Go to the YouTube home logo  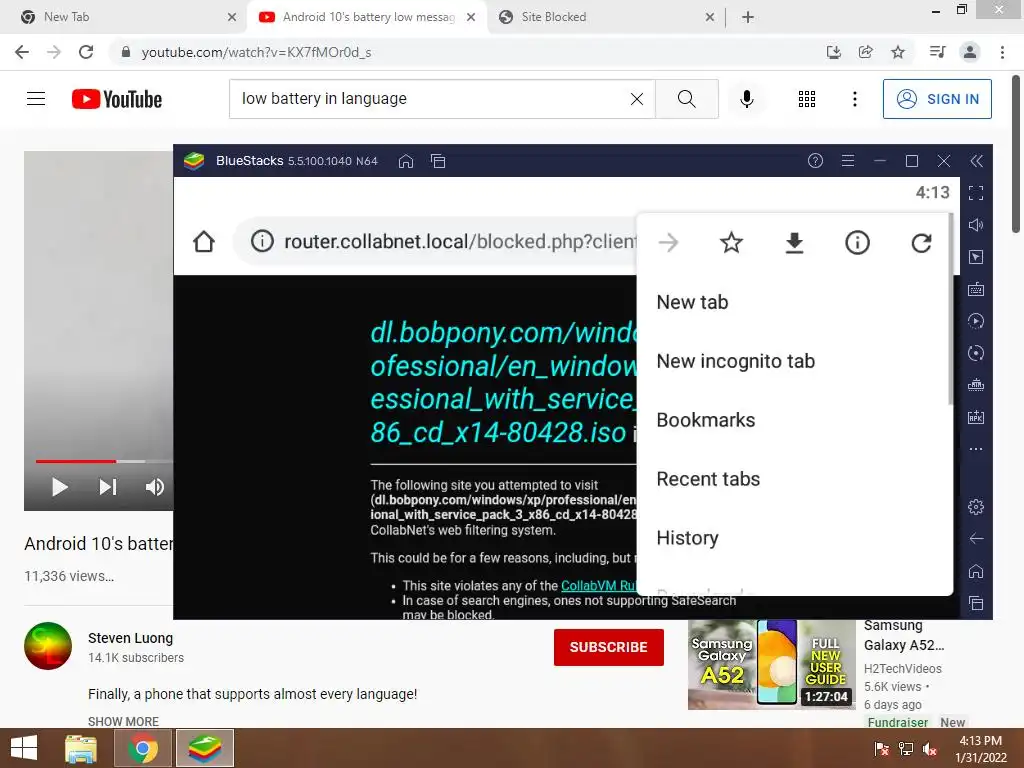click(x=117, y=99)
